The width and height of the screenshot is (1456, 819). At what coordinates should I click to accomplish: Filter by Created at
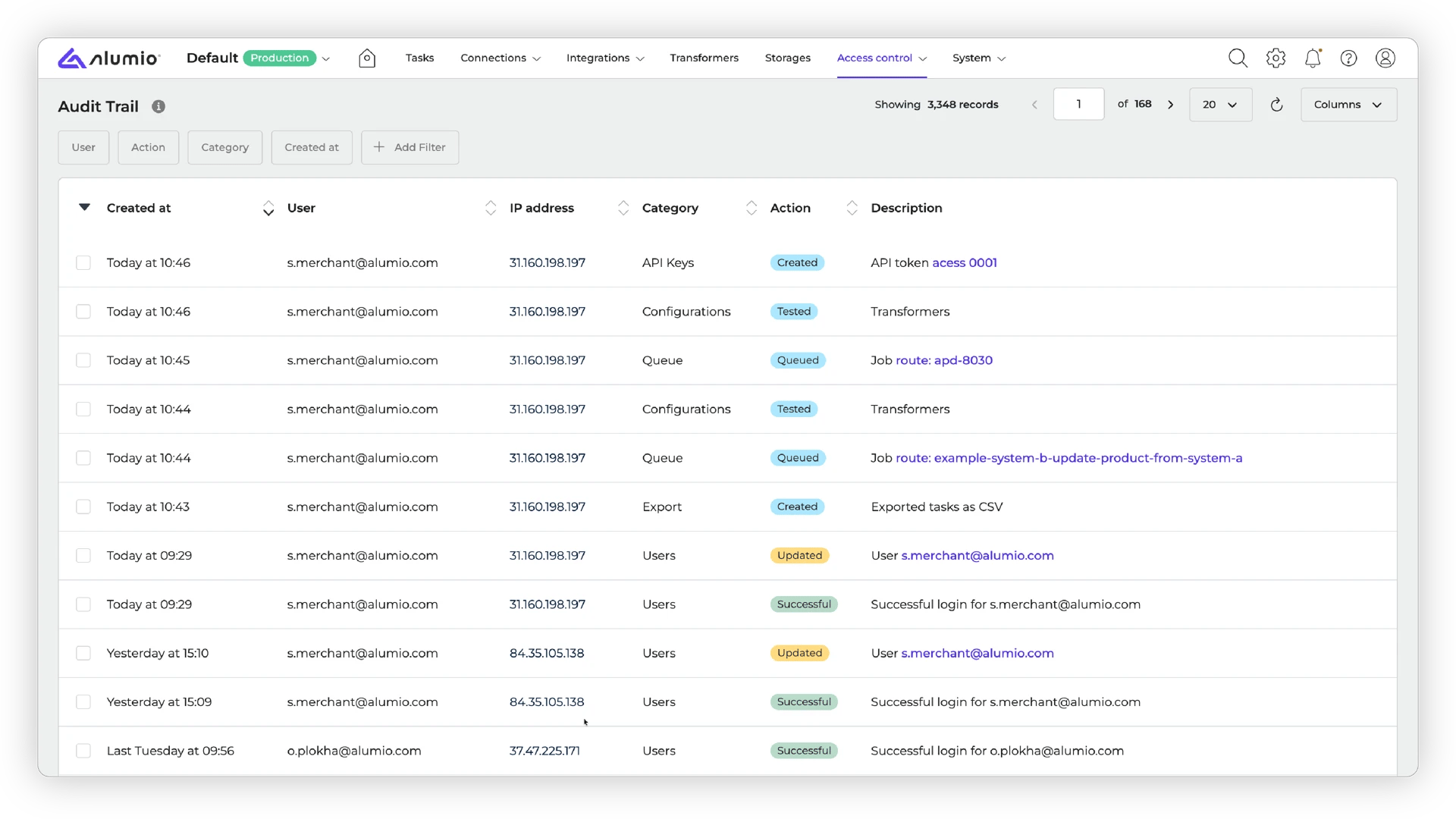(x=312, y=148)
